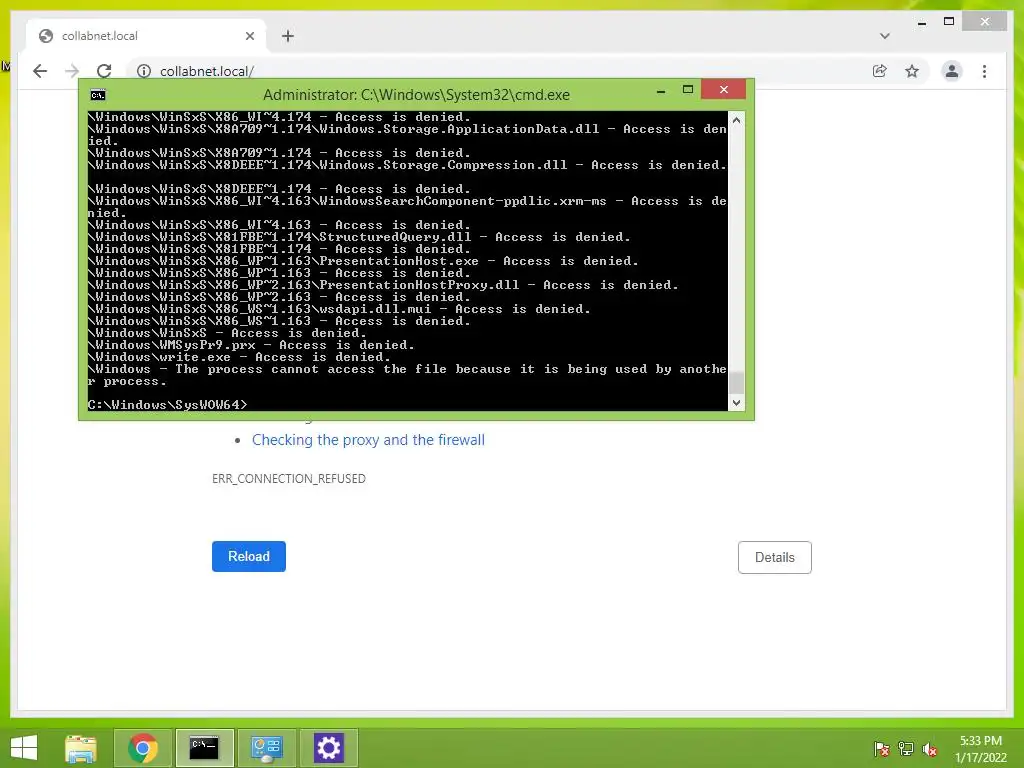The image size is (1024, 768).
Task: Click the PresentationHost.exe denied line
Action: tap(363, 261)
